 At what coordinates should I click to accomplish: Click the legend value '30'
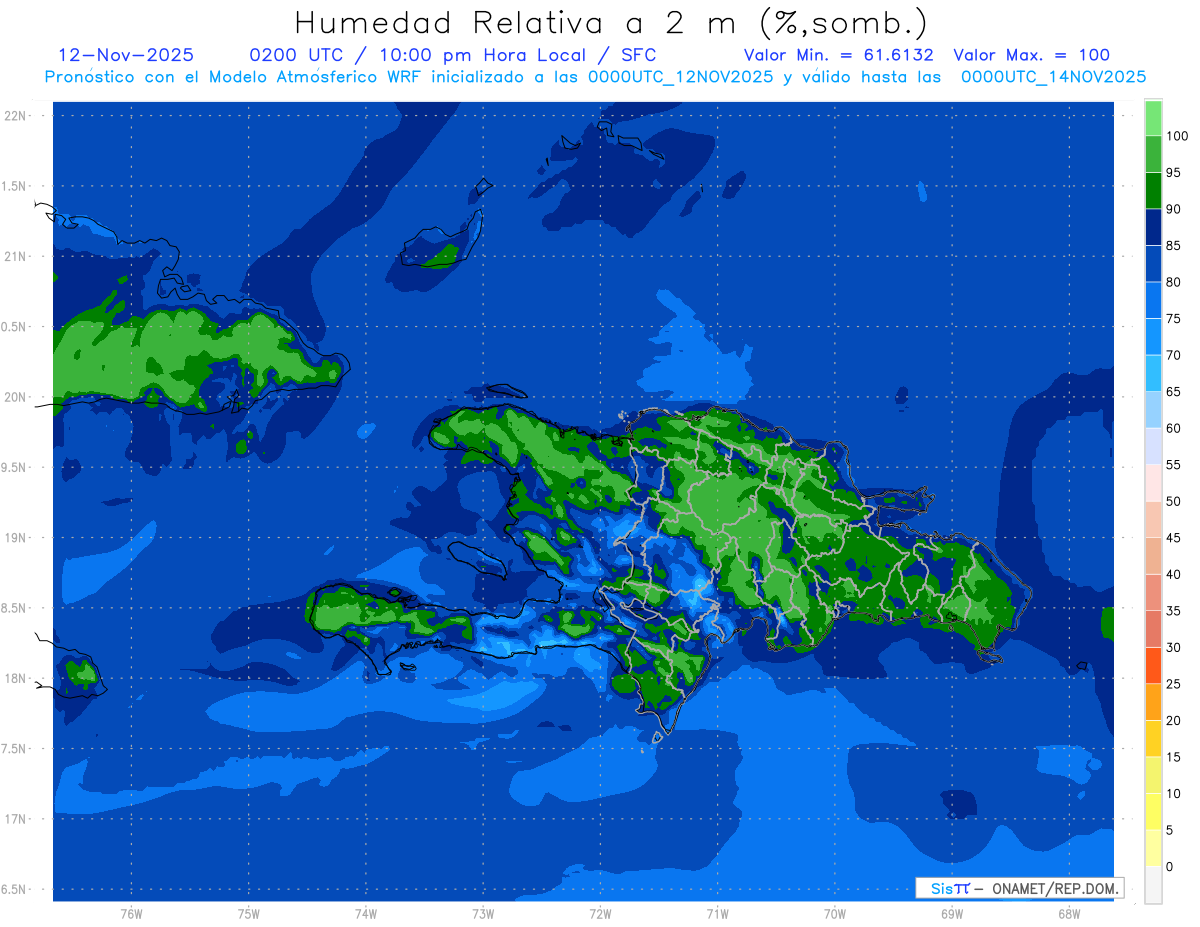tap(1173, 647)
